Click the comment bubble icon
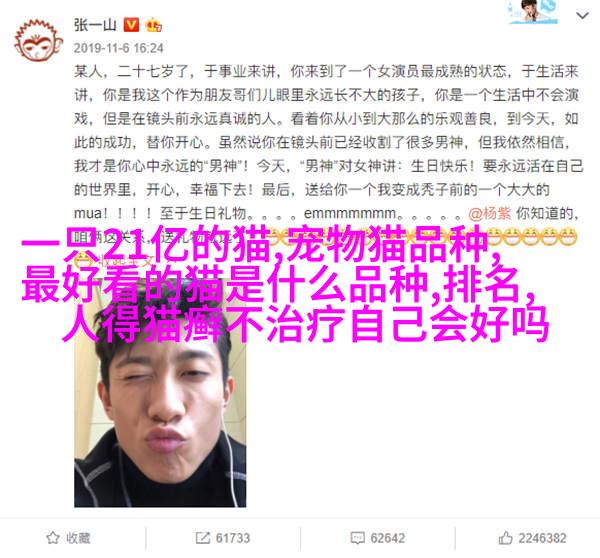600x558 pixels. coord(357,538)
